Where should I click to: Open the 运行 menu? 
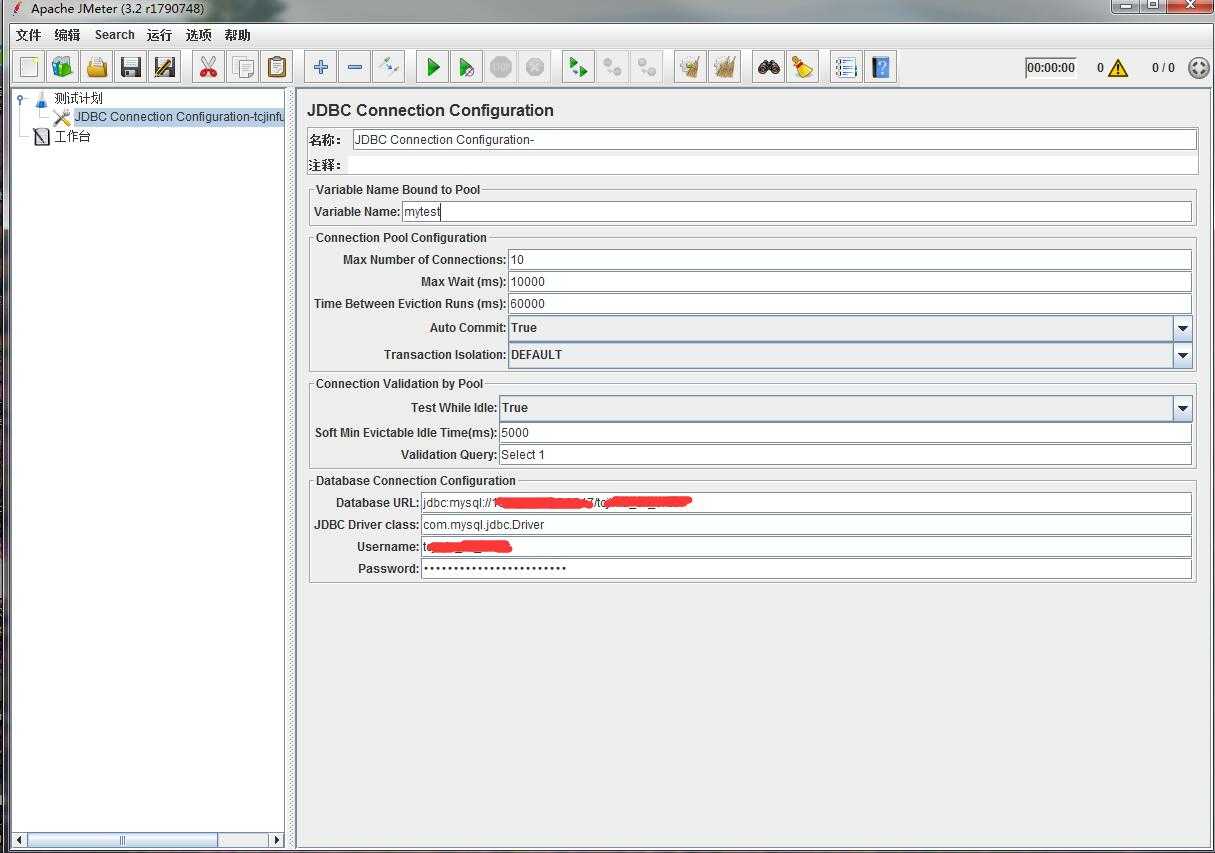click(159, 35)
